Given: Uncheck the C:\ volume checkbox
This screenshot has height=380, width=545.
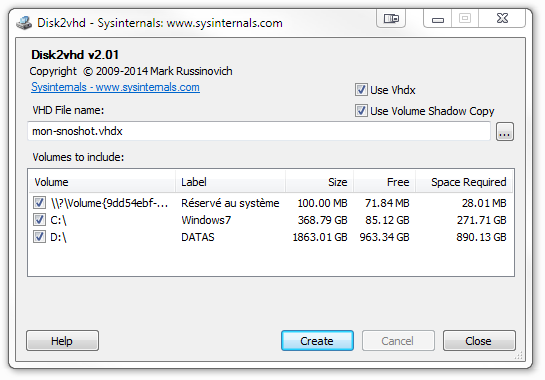Looking at the screenshot, I should [39, 220].
